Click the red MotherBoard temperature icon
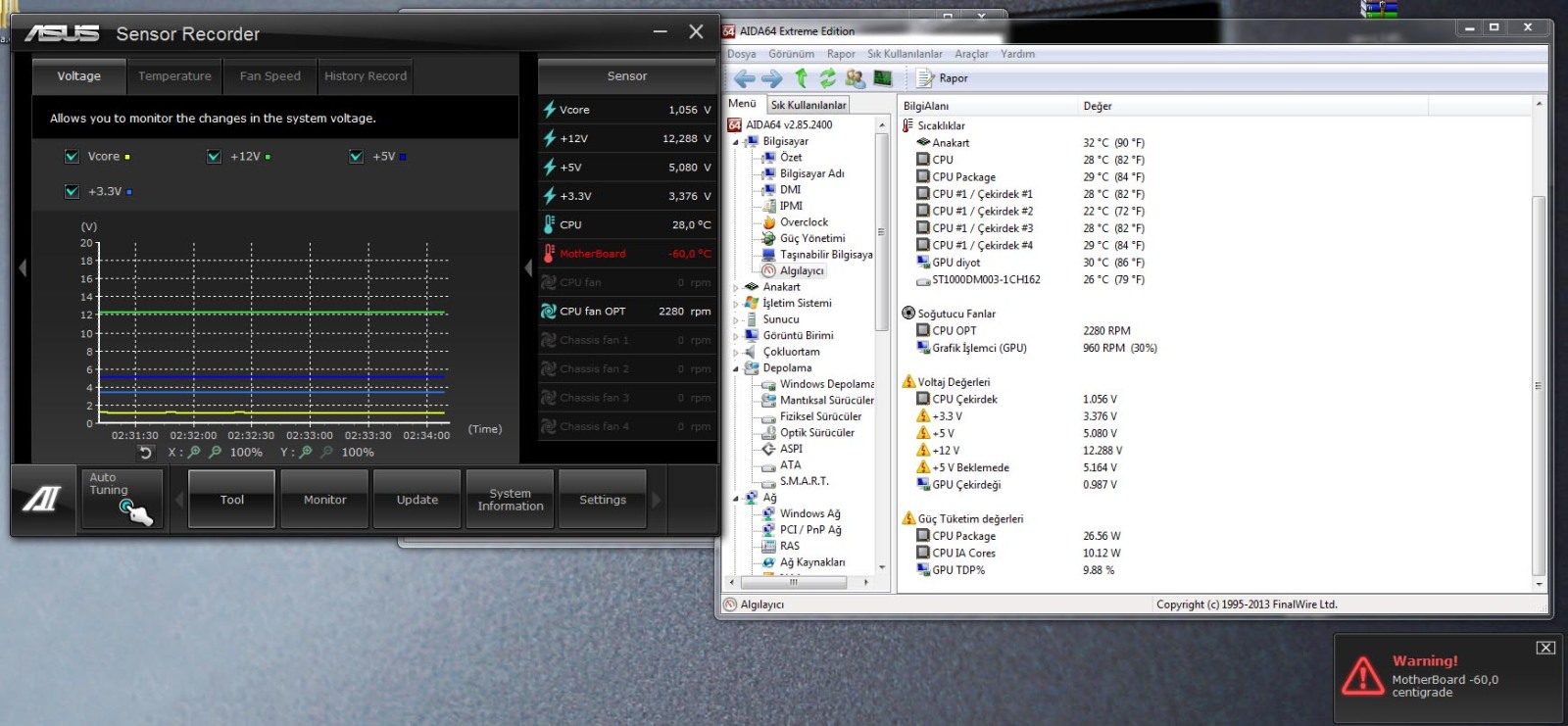 549,253
